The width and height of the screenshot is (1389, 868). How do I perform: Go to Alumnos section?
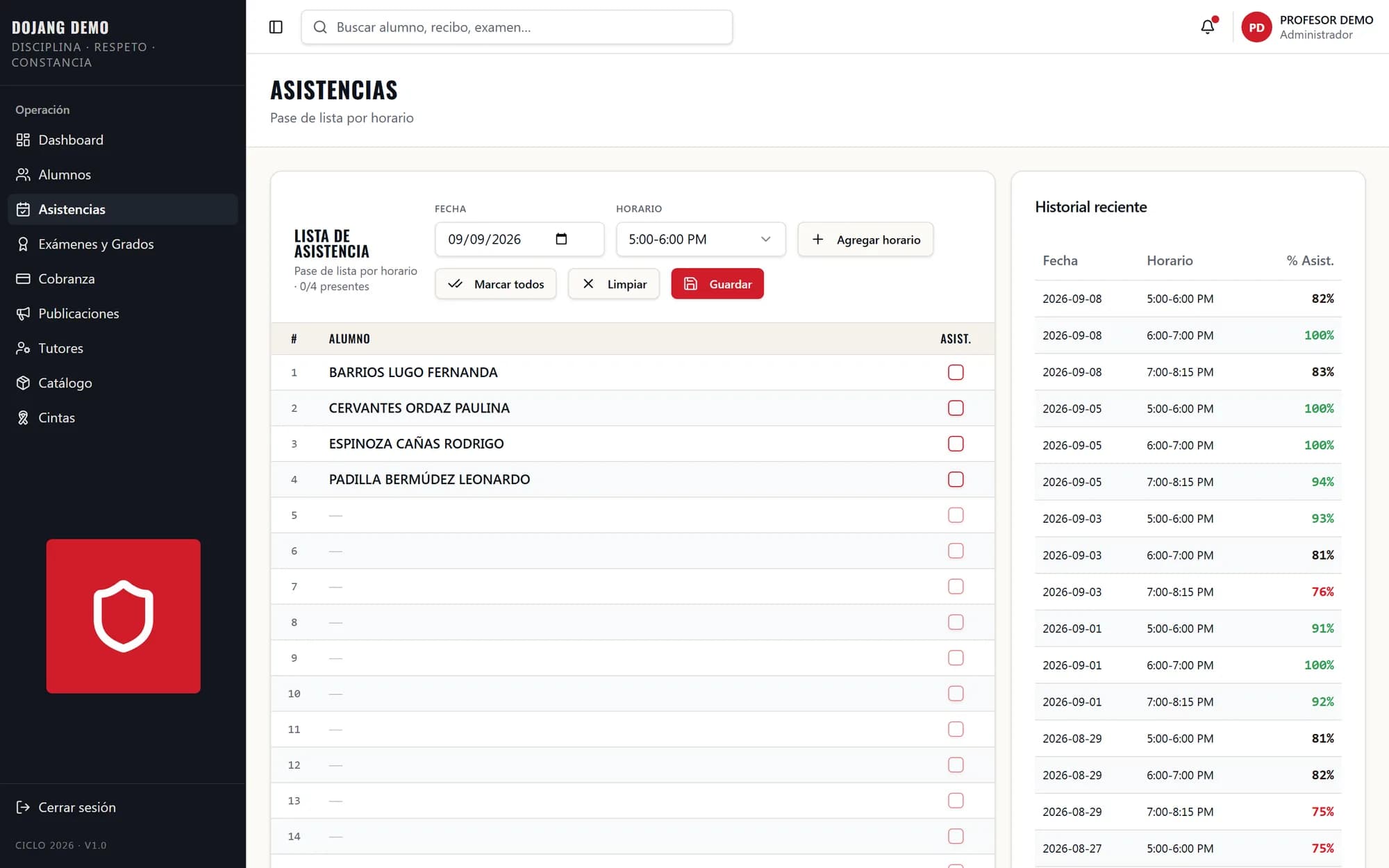[x=123, y=174]
